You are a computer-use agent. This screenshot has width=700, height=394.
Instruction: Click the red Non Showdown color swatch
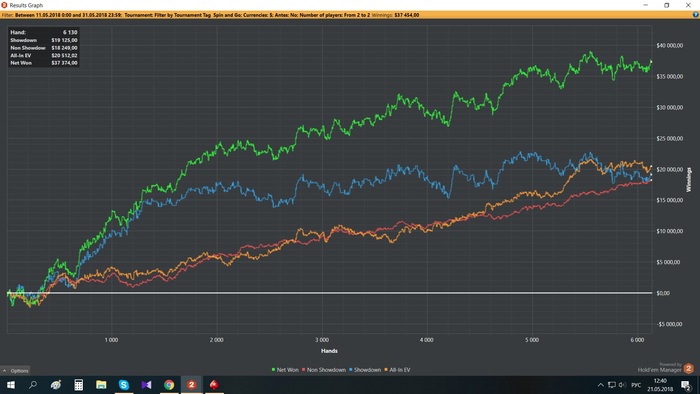[x=304, y=369]
